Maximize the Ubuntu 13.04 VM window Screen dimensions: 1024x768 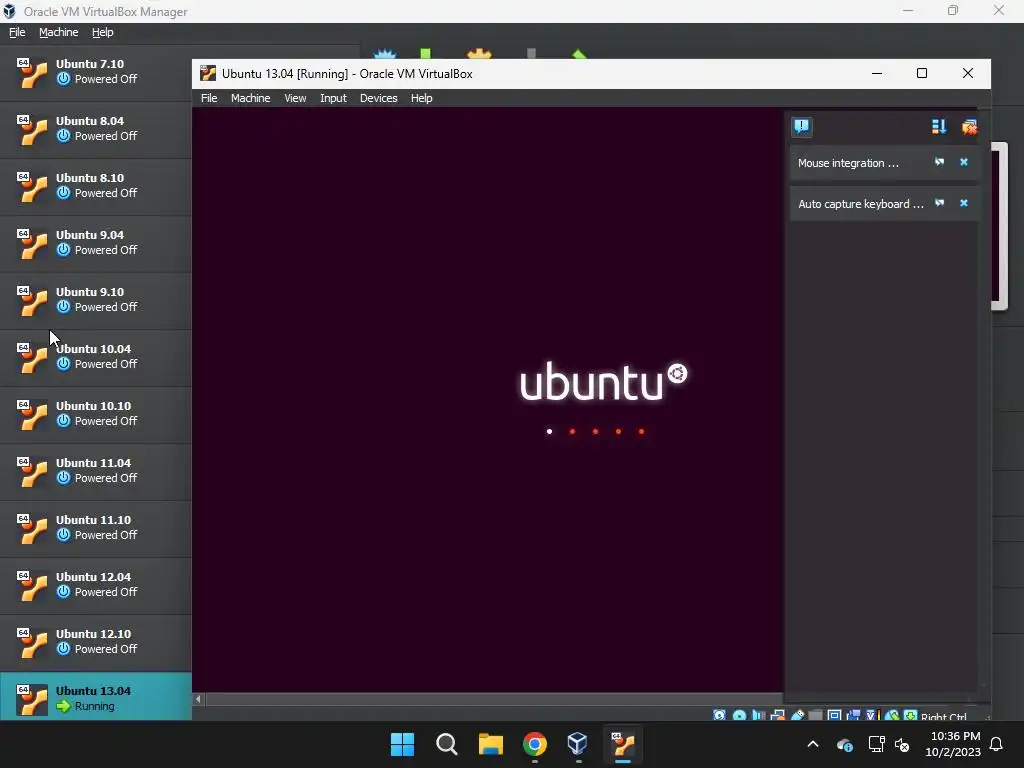coord(922,73)
